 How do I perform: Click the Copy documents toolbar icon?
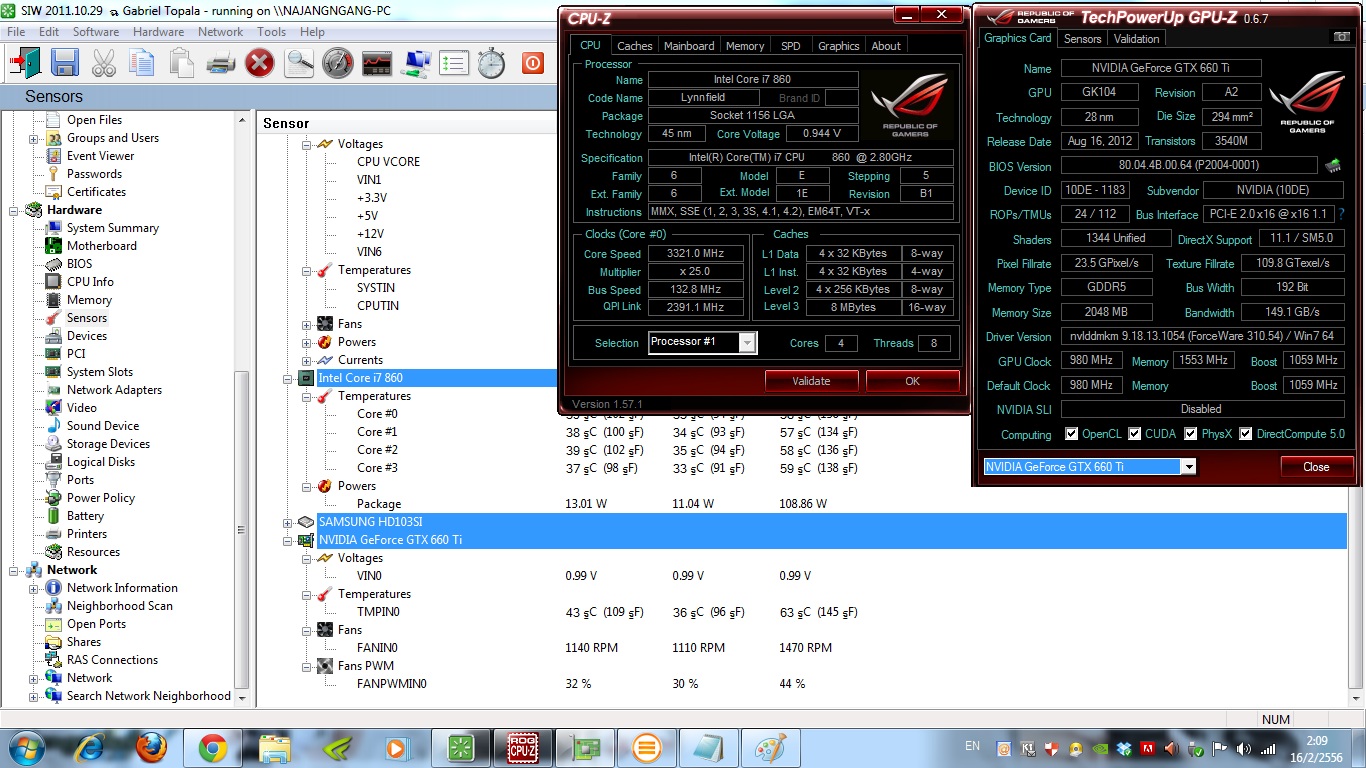click(142, 63)
